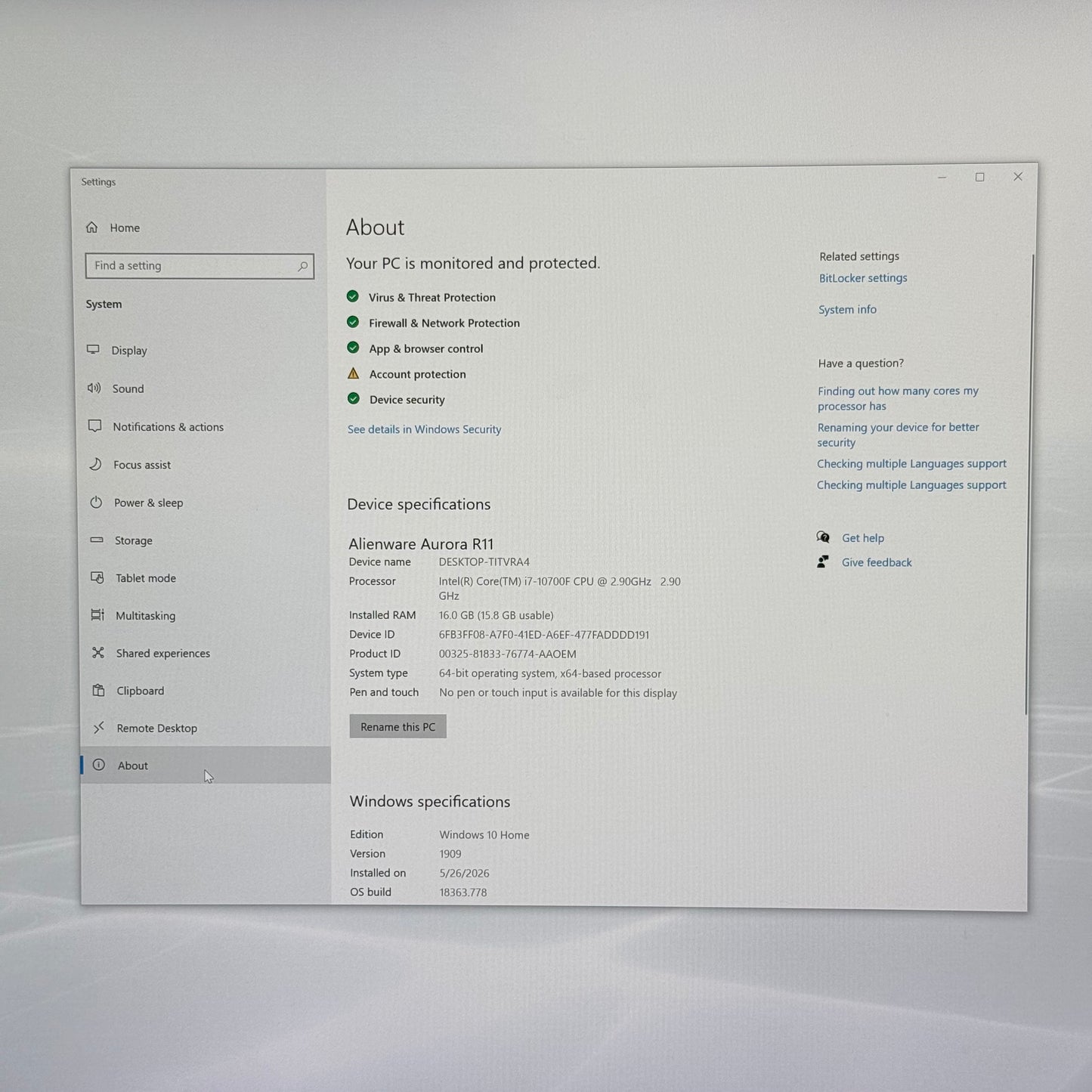
Task: Click App & browser control label
Action: click(426, 348)
